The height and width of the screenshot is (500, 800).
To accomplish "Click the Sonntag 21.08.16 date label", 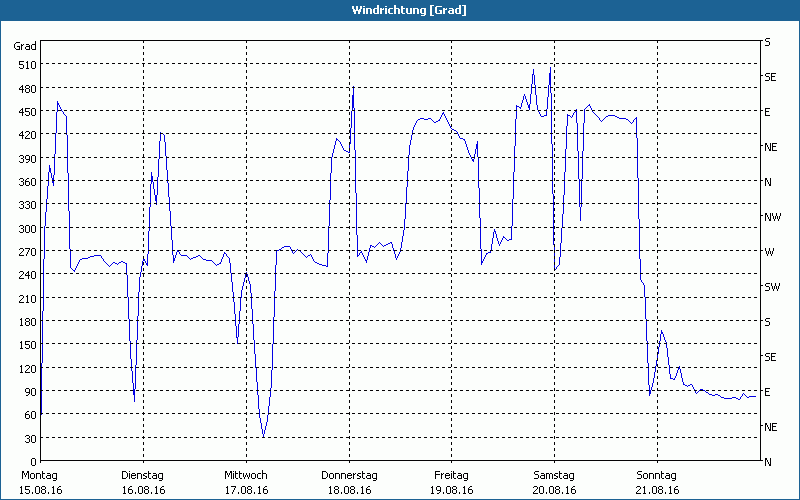I will pyautogui.click(x=656, y=482).
